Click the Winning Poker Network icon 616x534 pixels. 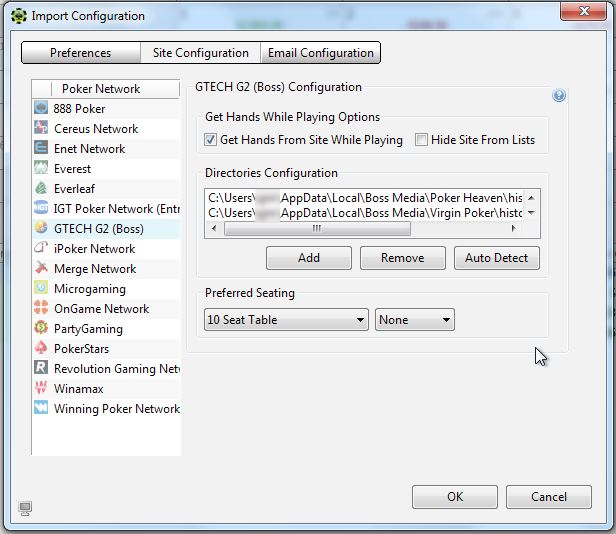(41, 409)
